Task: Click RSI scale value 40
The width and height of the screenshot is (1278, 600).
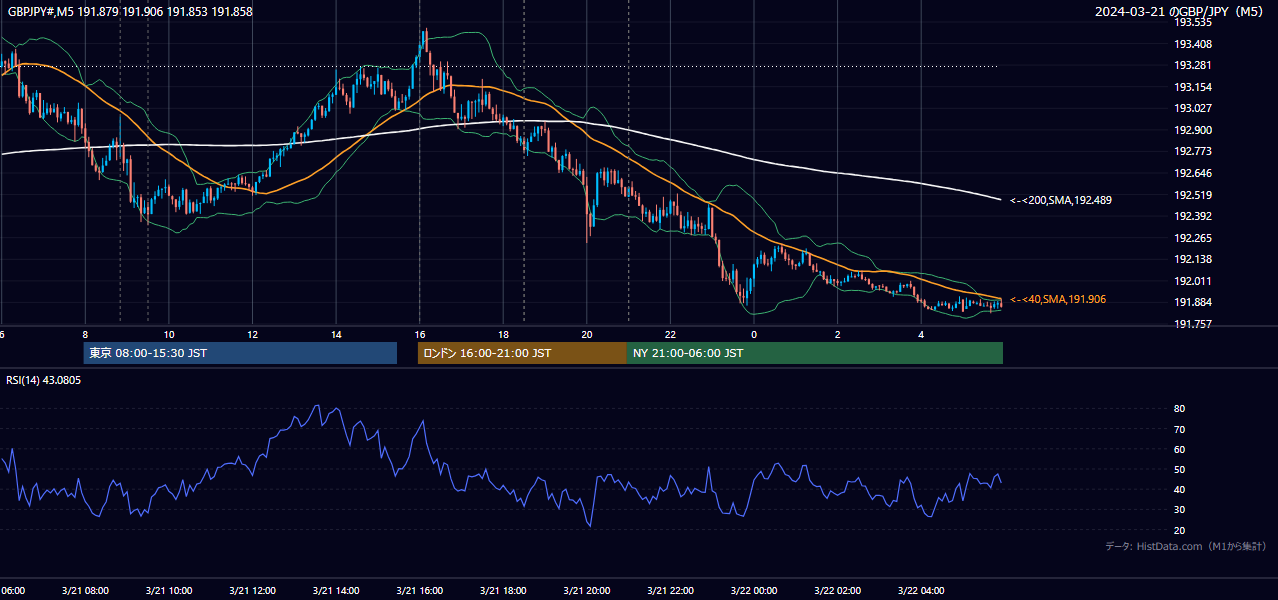Action: pyautogui.click(x=1179, y=489)
